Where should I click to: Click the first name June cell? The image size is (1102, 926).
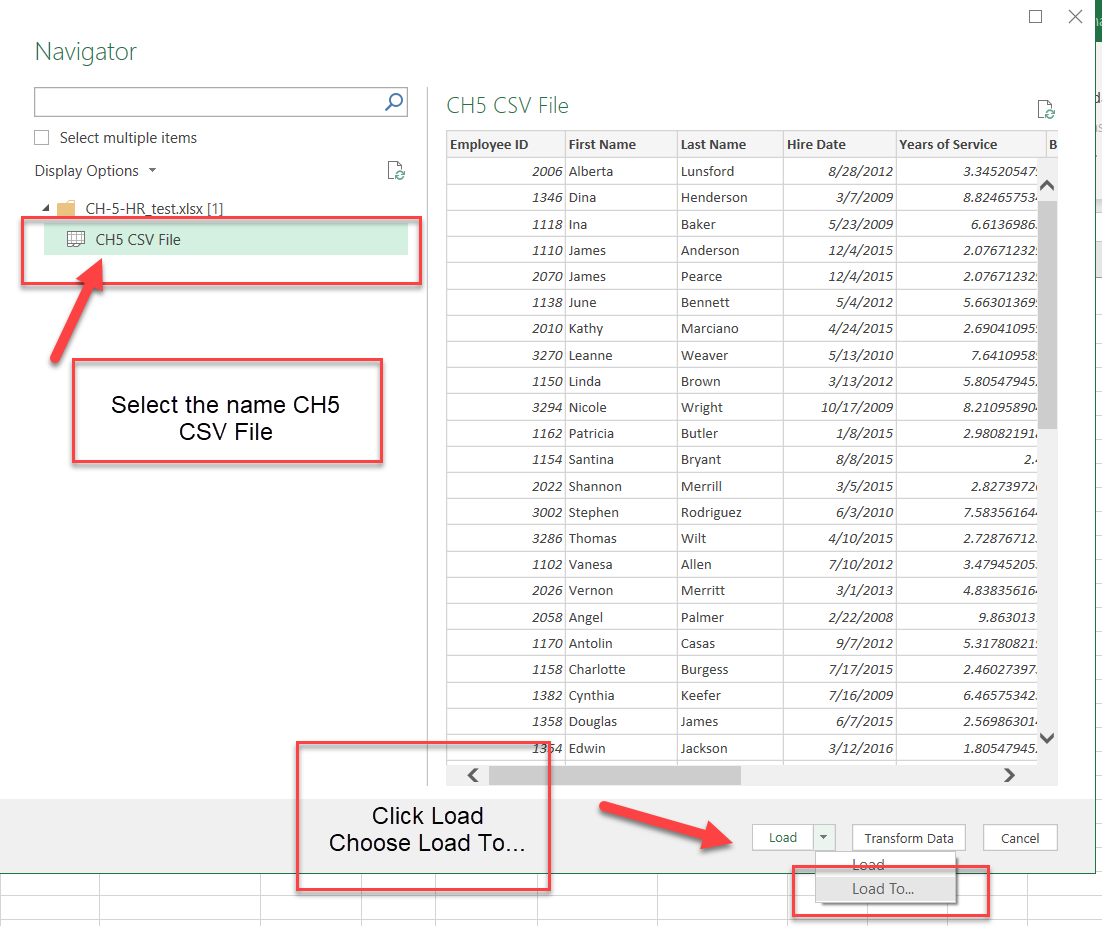click(x=621, y=302)
